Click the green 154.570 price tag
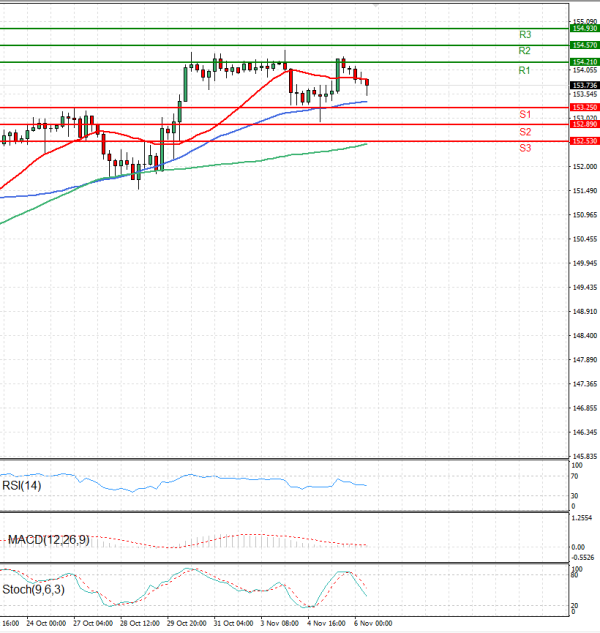 point(584,45)
